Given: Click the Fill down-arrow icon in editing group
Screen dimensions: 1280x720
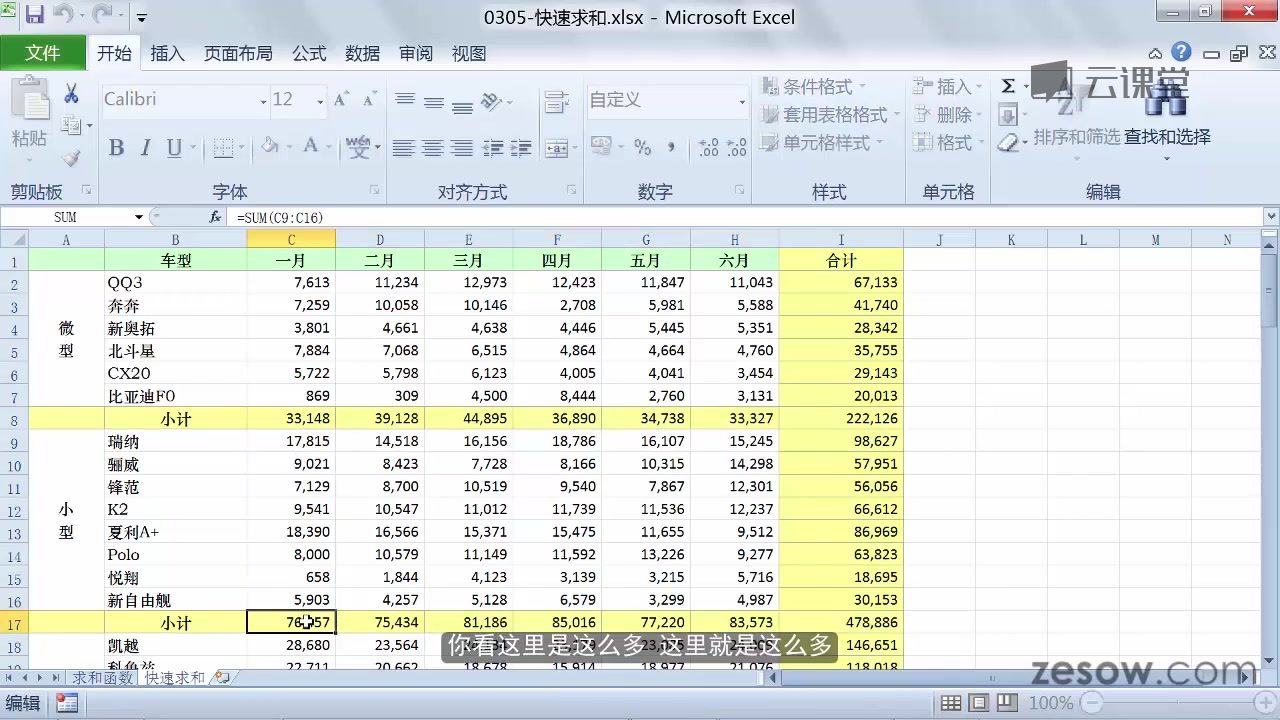Looking at the screenshot, I should pyautogui.click(x=1008, y=115).
